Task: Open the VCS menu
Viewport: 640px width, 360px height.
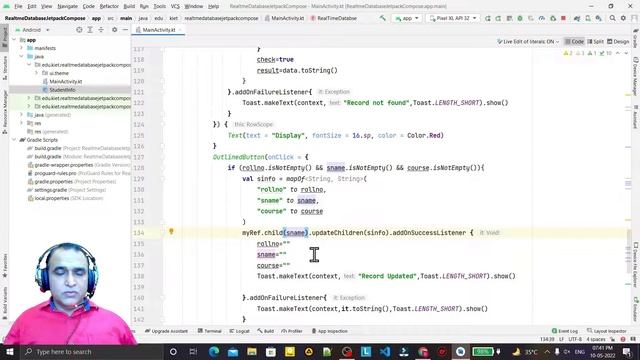Action: (x=175, y=6)
